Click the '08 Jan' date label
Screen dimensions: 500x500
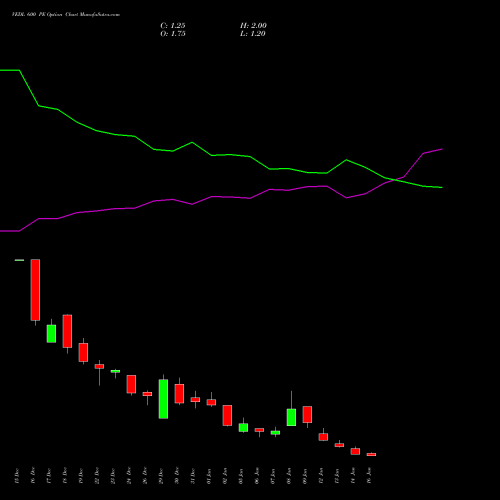click(x=289, y=476)
